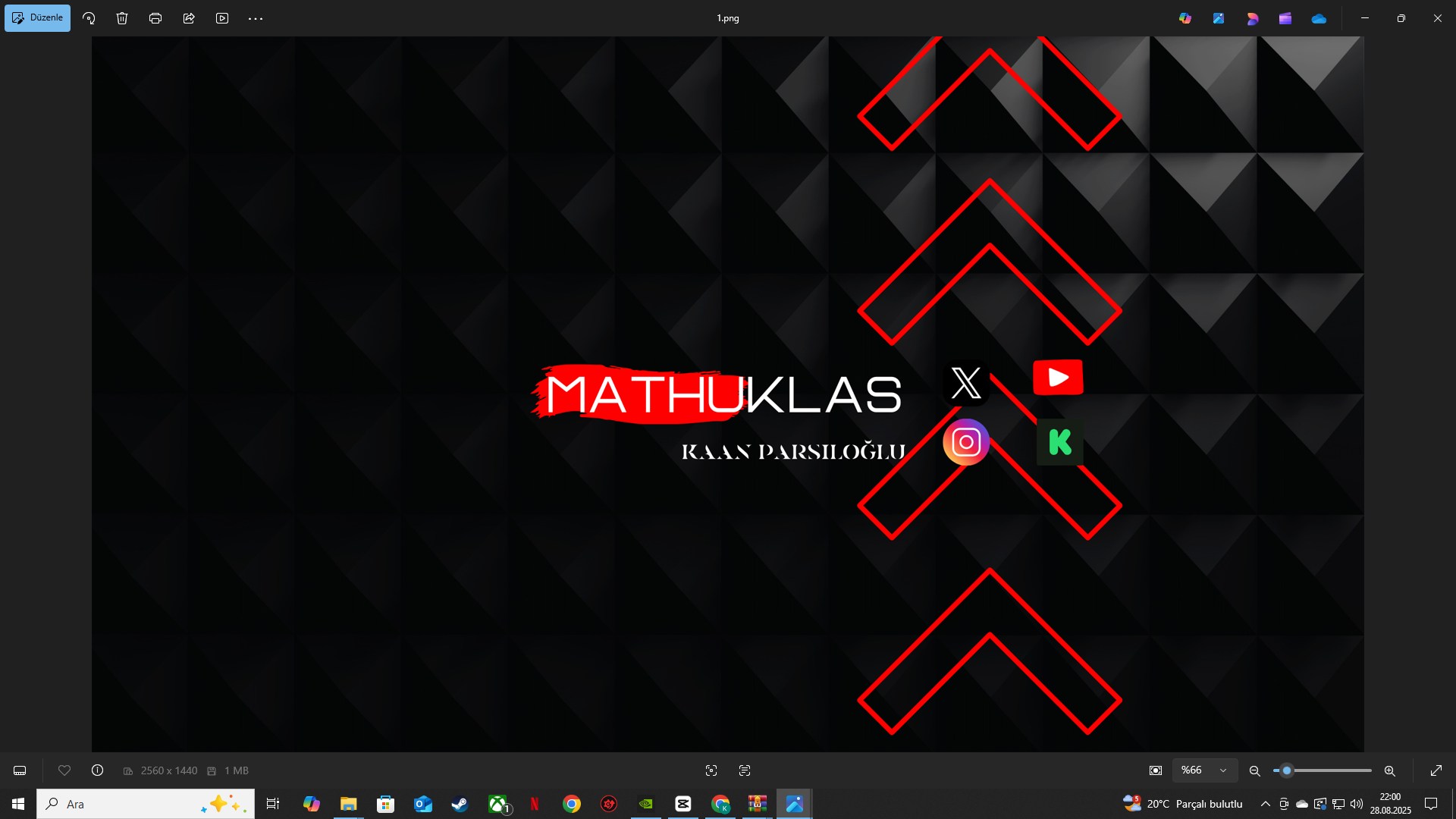
Task: Open the Düzenle edit button
Action: pyautogui.click(x=37, y=18)
